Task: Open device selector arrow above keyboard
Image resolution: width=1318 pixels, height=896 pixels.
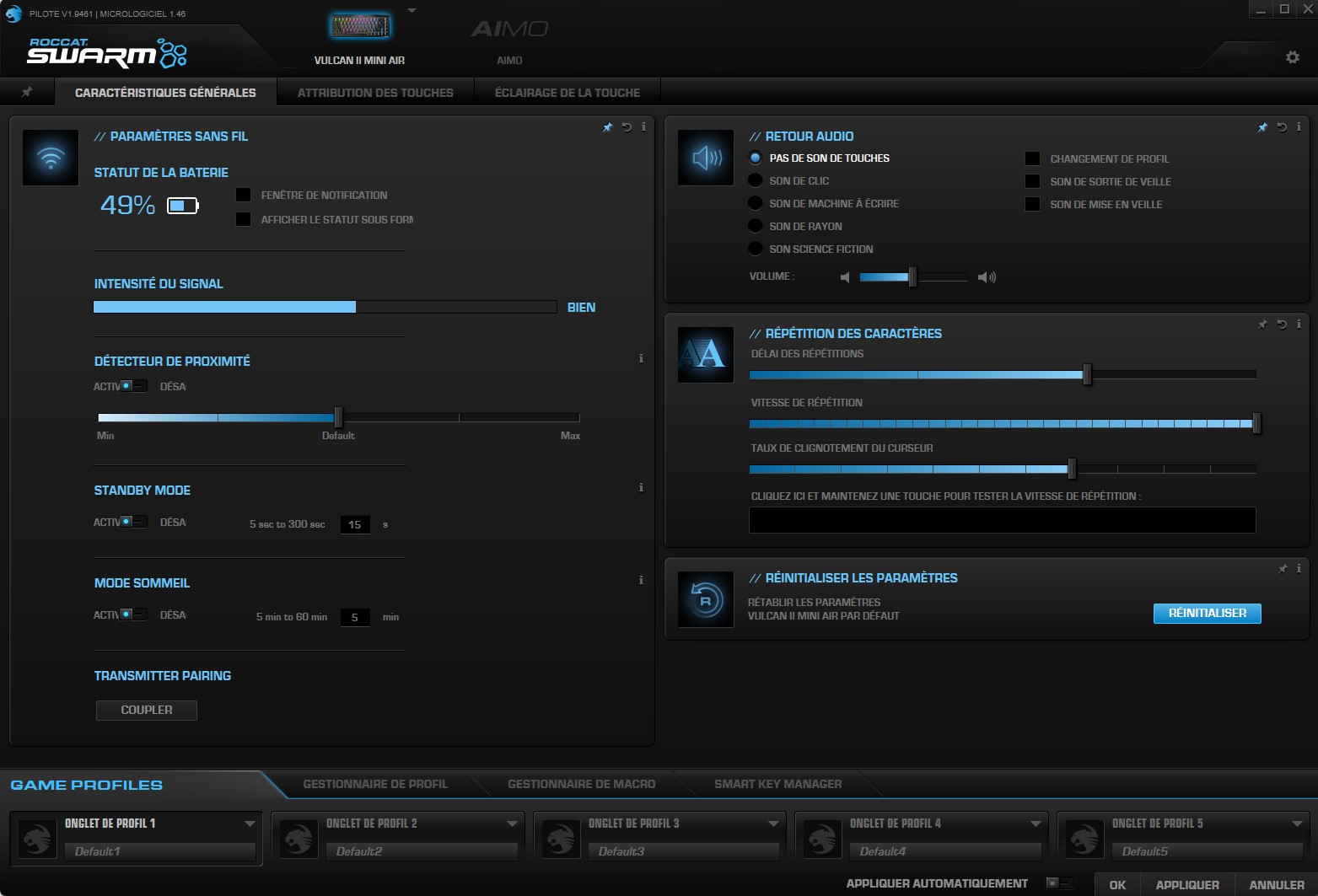Action: (412, 11)
